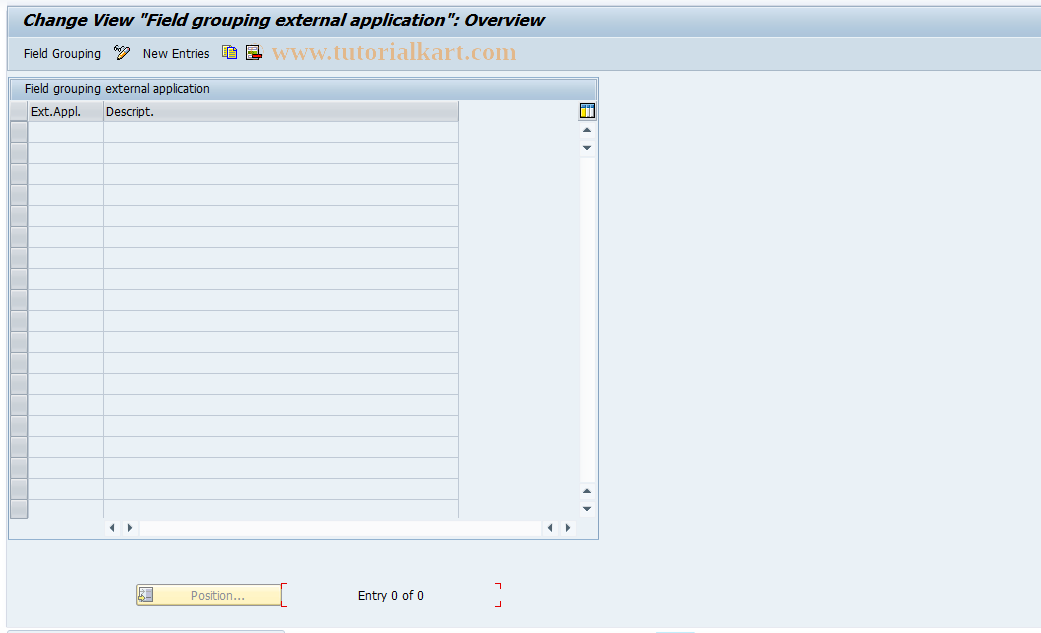Click the select-all corner box of table

tap(19, 112)
